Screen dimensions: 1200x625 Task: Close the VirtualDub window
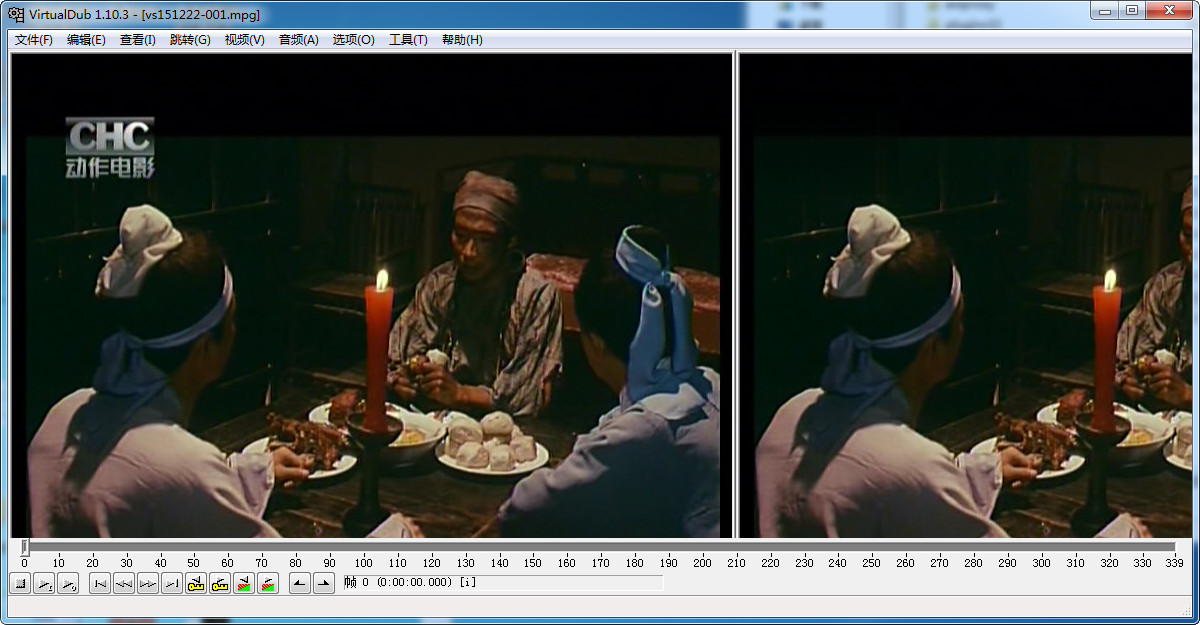point(1168,11)
